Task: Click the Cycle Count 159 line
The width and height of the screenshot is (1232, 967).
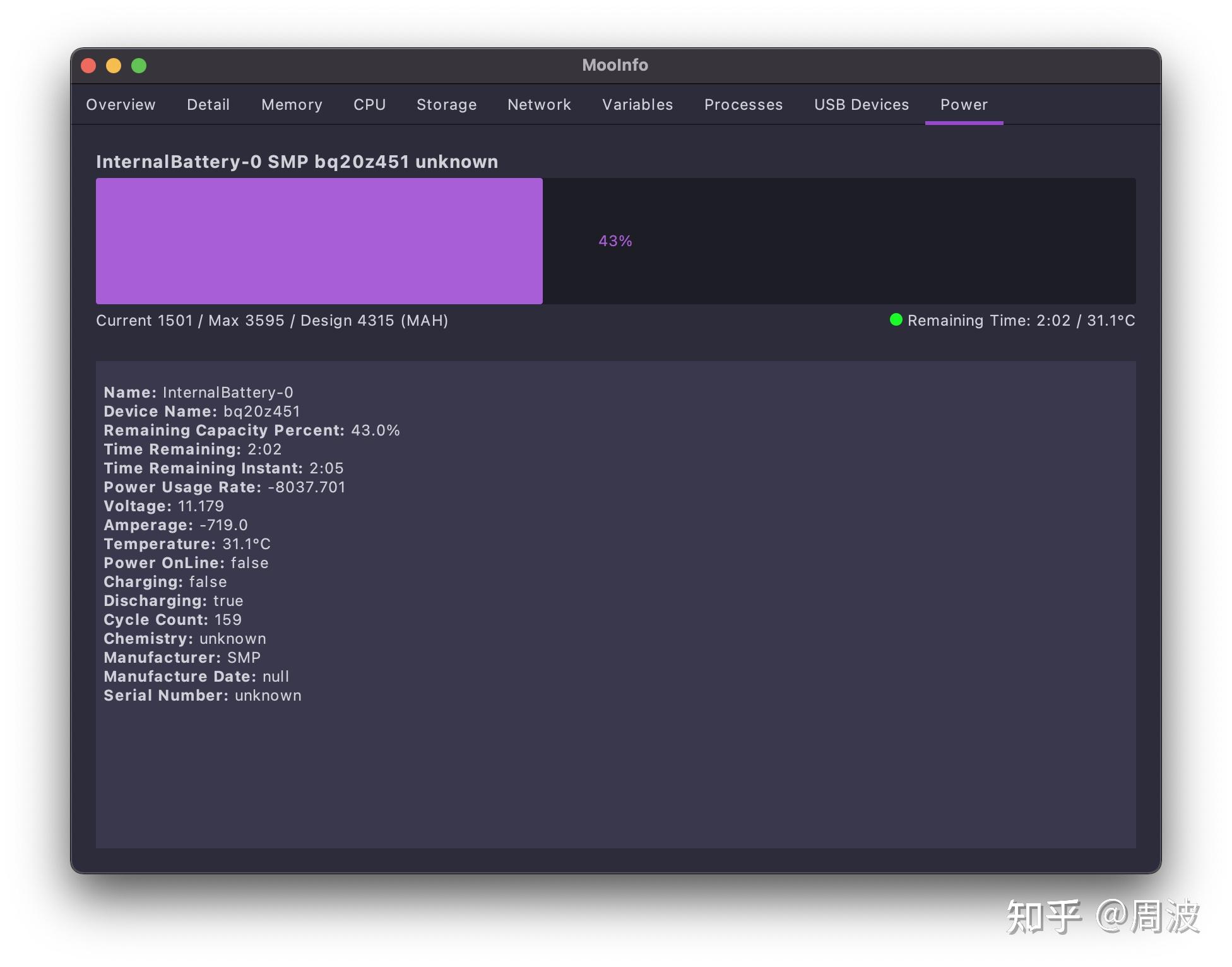Action: click(172, 620)
